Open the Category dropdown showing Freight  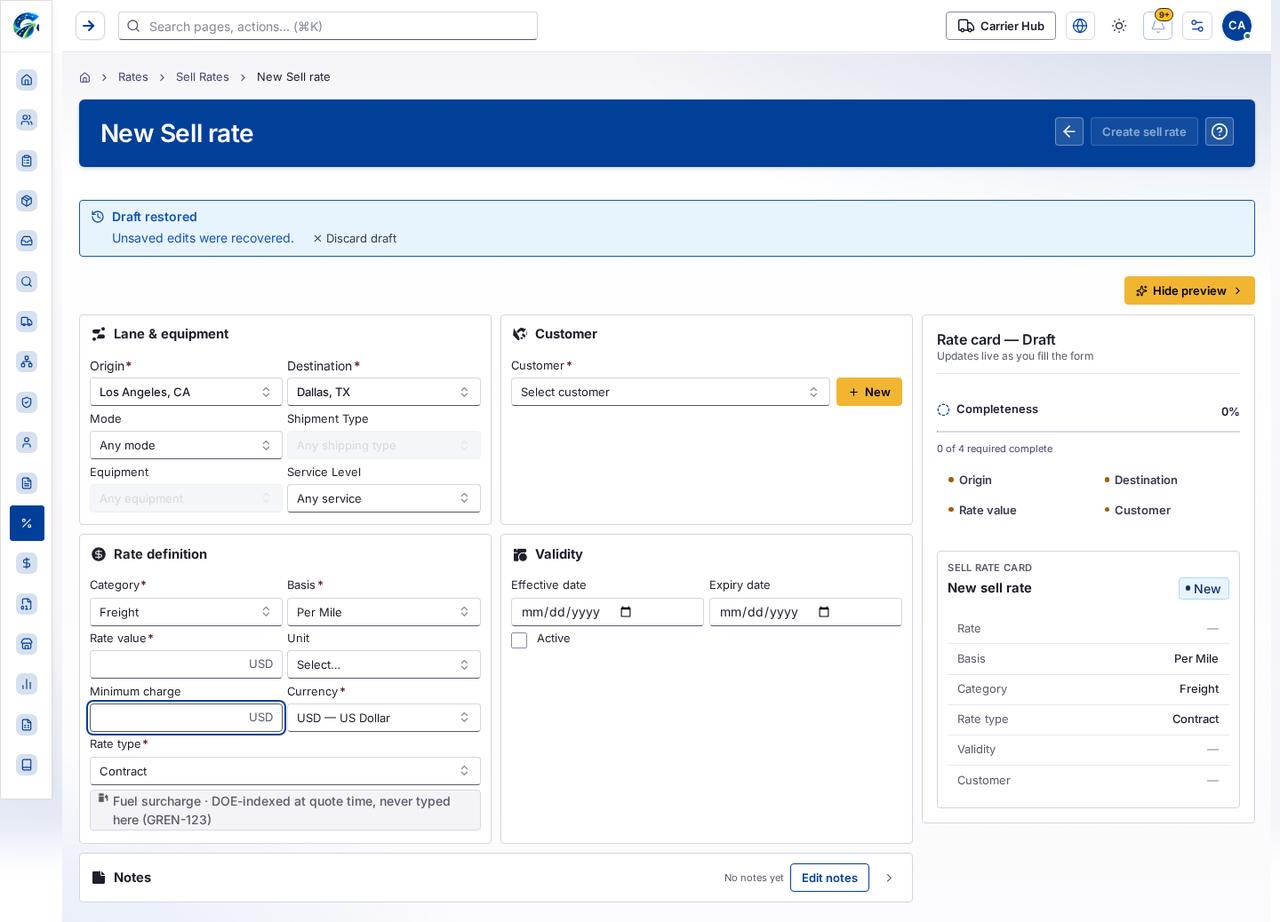click(x=186, y=612)
